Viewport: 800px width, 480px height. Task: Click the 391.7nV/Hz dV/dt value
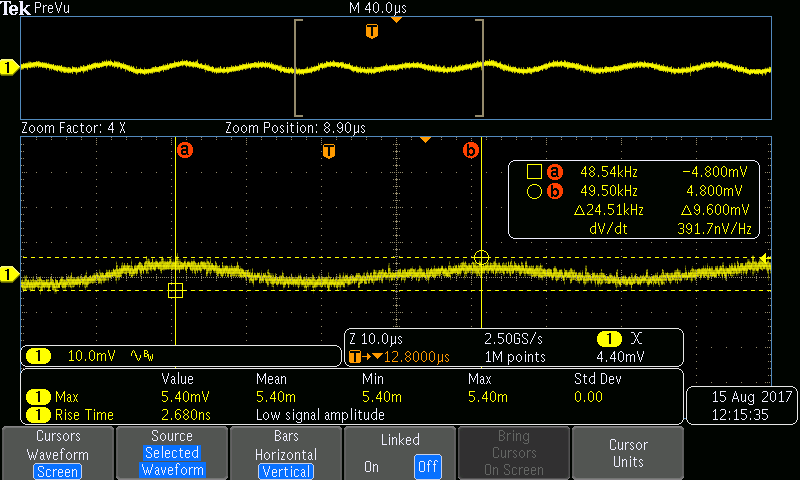click(x=714, y=229)
